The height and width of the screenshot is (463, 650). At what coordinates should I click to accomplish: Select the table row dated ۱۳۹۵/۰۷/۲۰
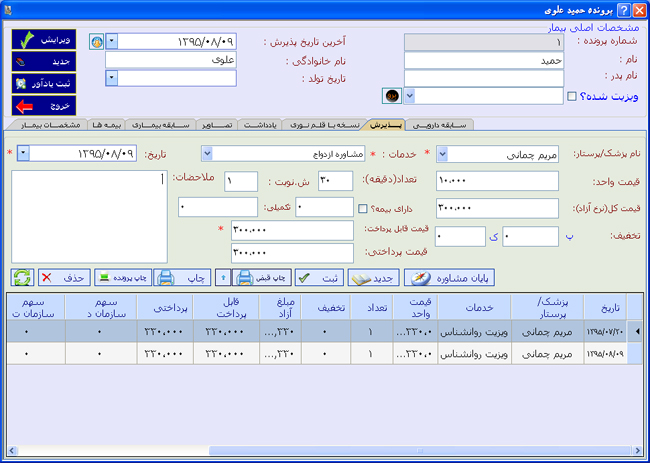tap(325, 331)
